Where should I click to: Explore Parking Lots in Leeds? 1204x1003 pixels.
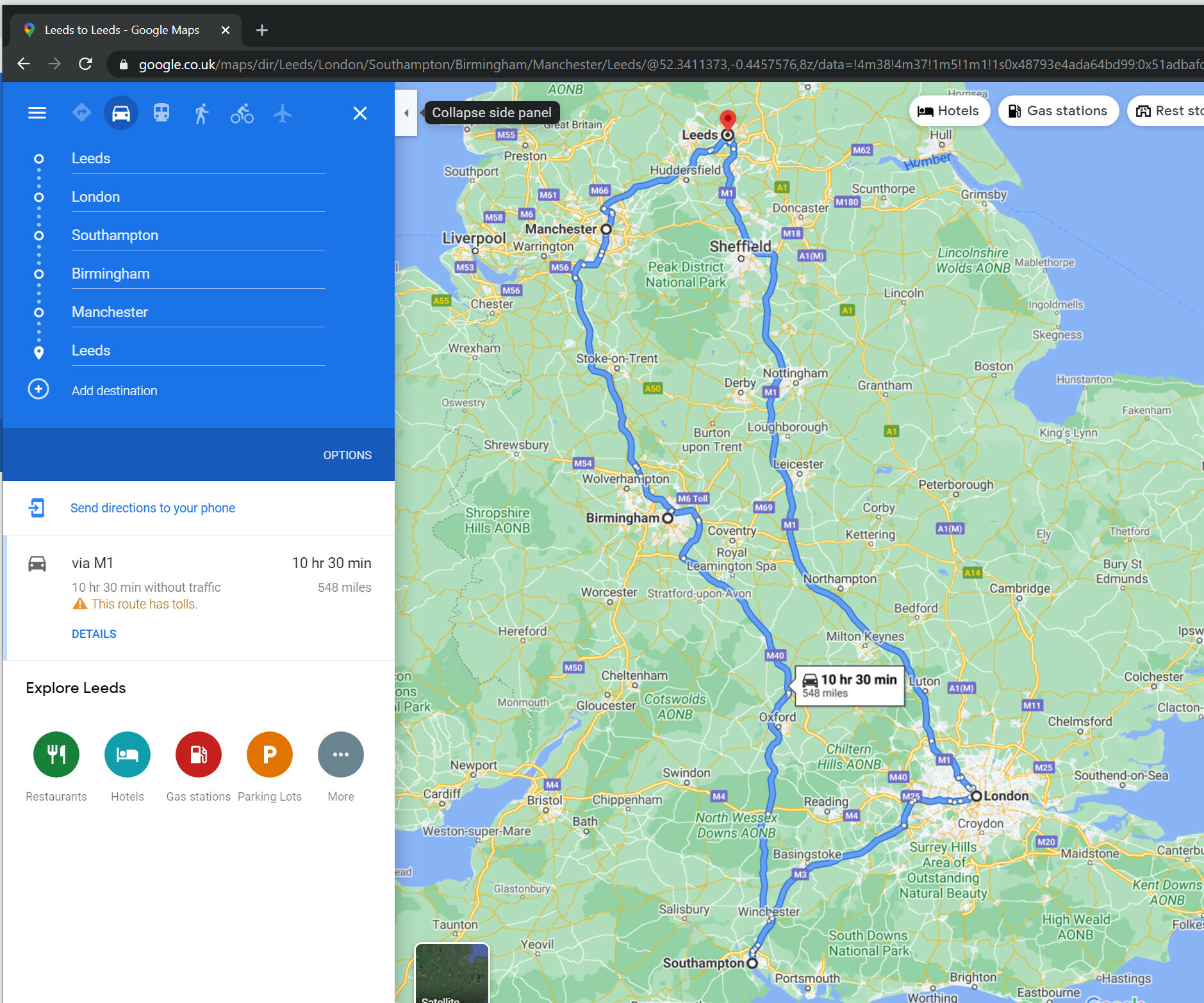(x=270, y=754)
